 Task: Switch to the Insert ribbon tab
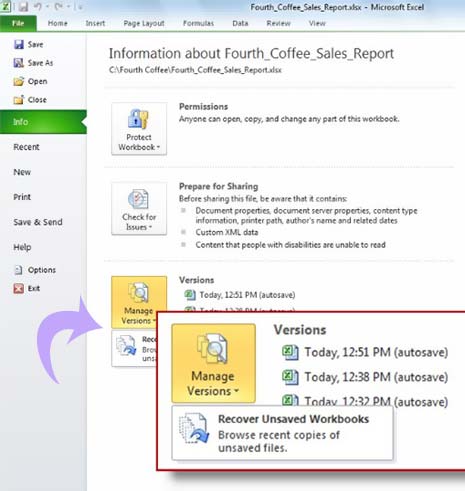click(95, 23)
